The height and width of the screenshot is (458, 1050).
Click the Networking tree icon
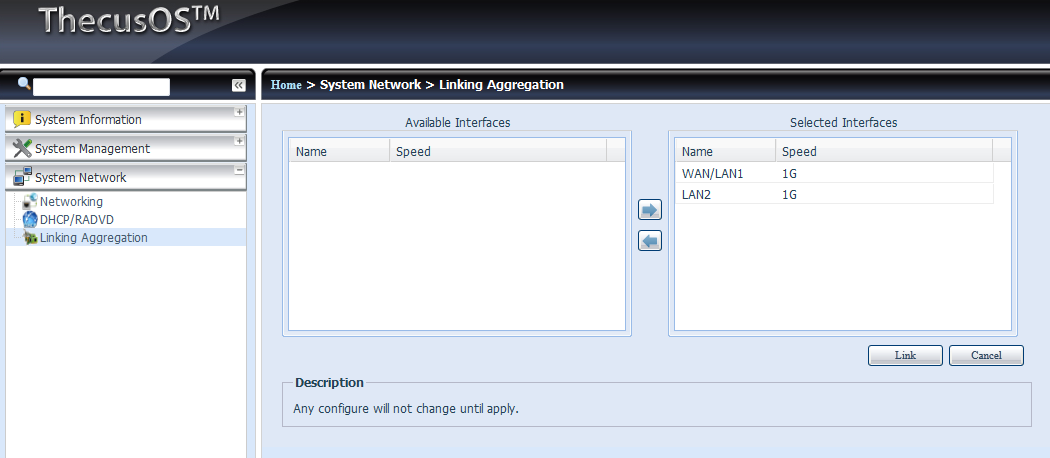pos(30,202)
